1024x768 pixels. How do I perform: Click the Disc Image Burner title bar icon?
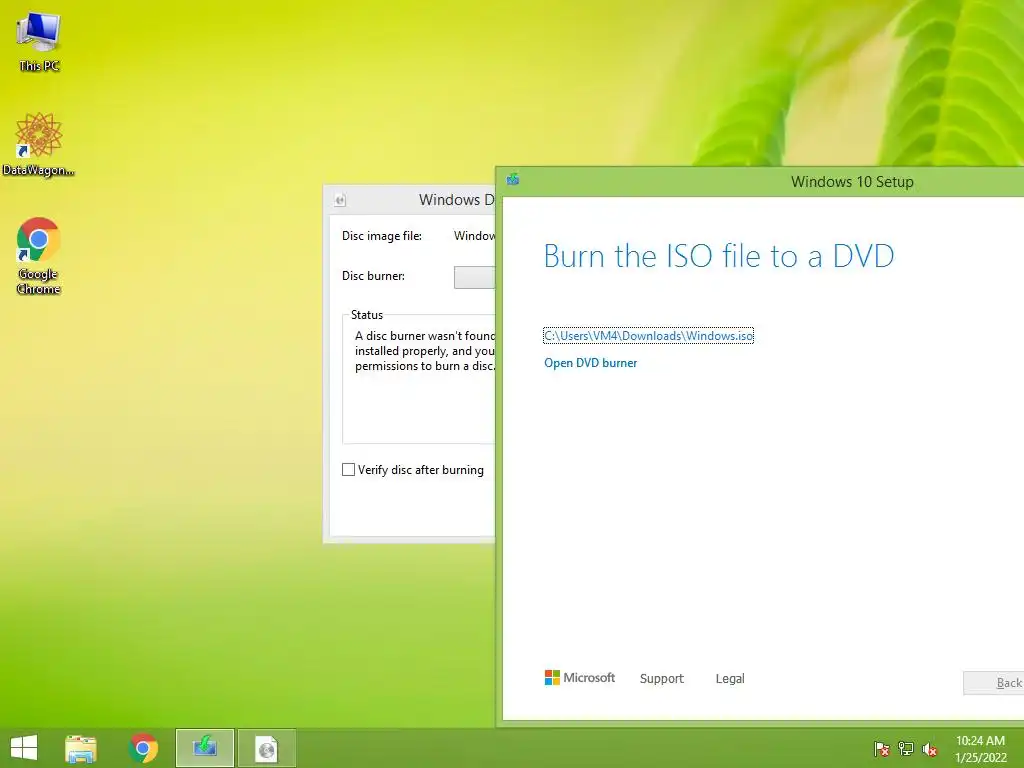340,200
